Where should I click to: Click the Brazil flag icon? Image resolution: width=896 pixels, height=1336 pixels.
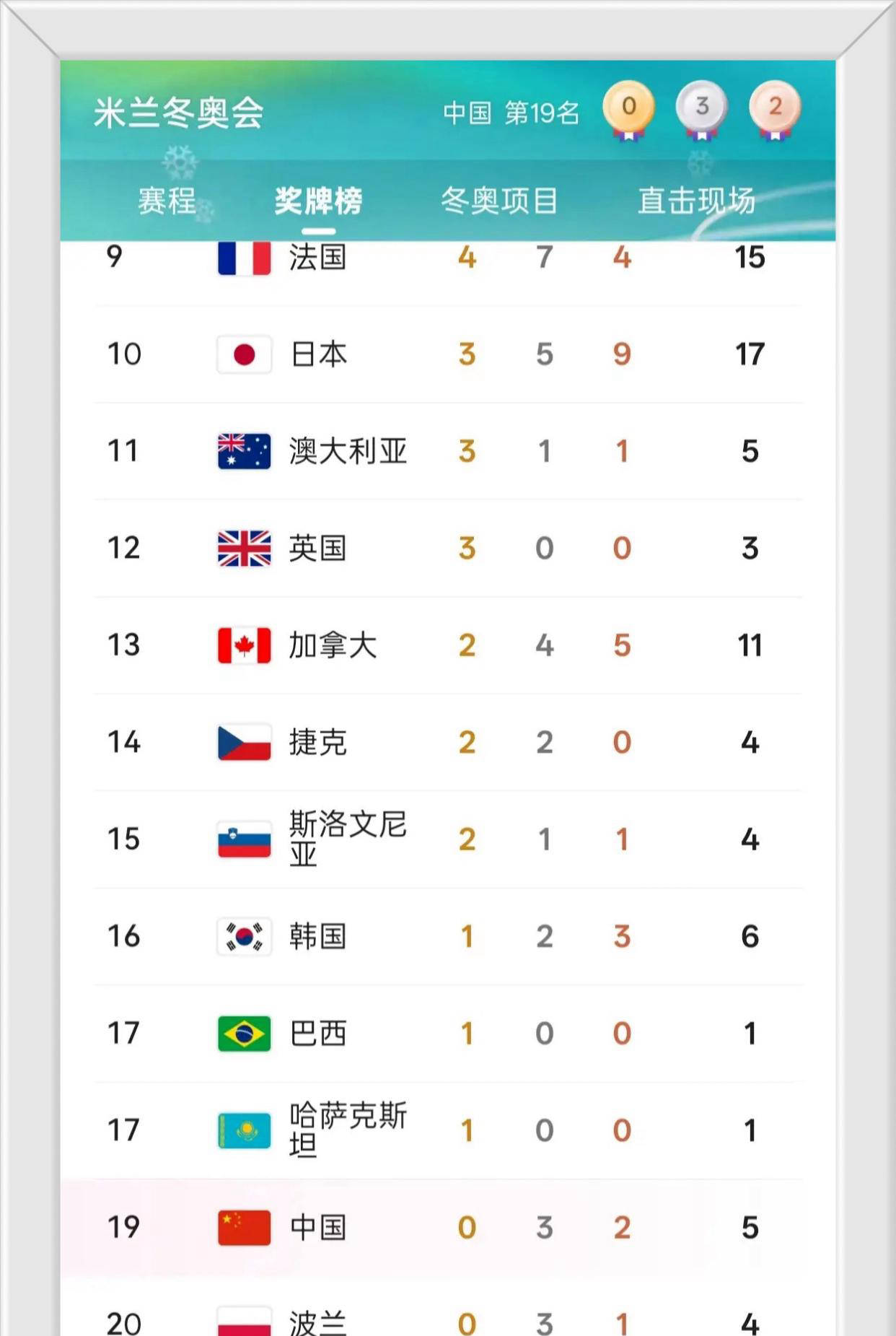coord(245,1034)
